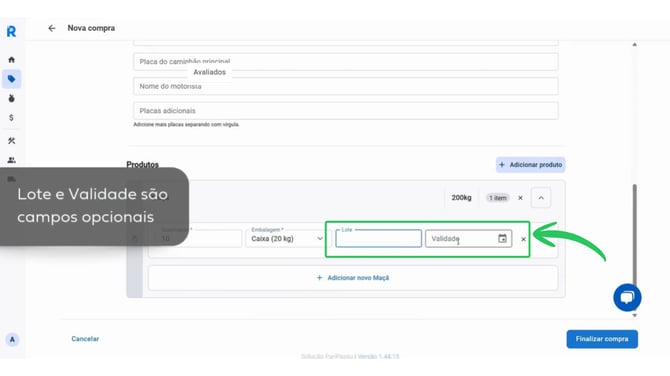The width and height of the screenshot is (670, 376).
Task: Open the chat support bubble
Action: [x=627, y=297]
